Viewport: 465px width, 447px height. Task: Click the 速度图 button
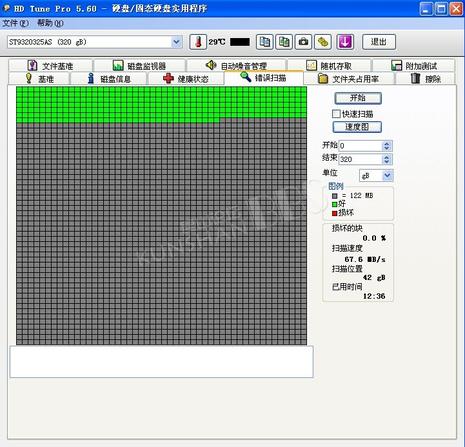click(x=357, y=127)
